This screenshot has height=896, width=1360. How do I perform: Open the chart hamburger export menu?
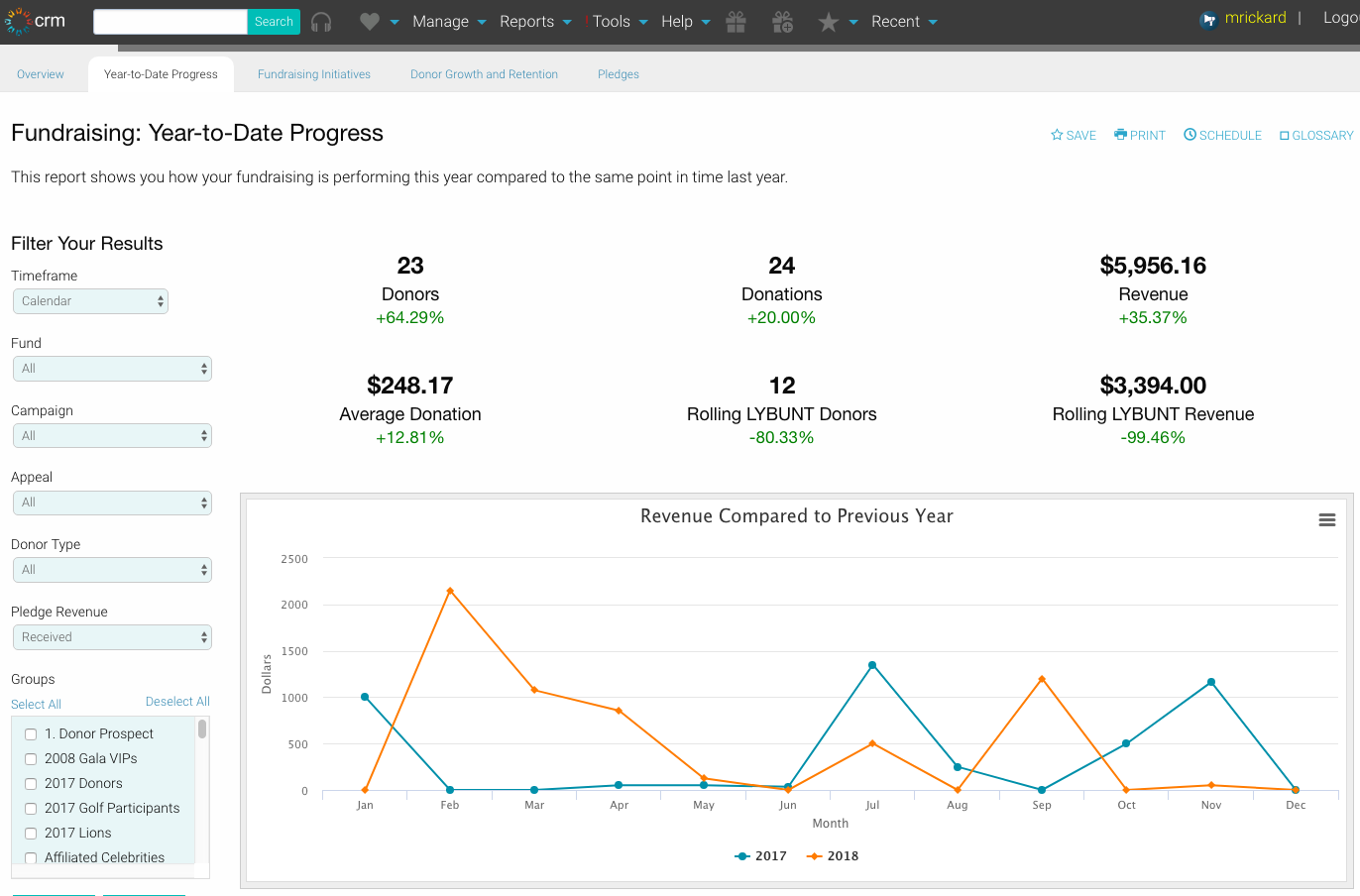pos(1326,518)
